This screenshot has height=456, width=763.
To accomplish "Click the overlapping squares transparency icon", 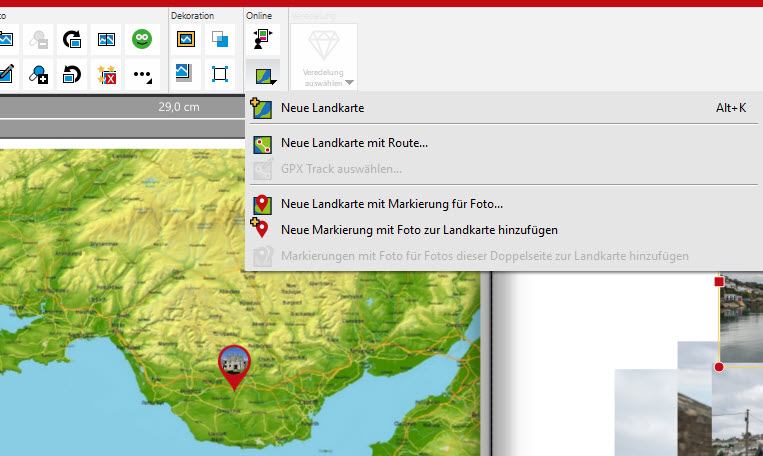I will (220, 39).
